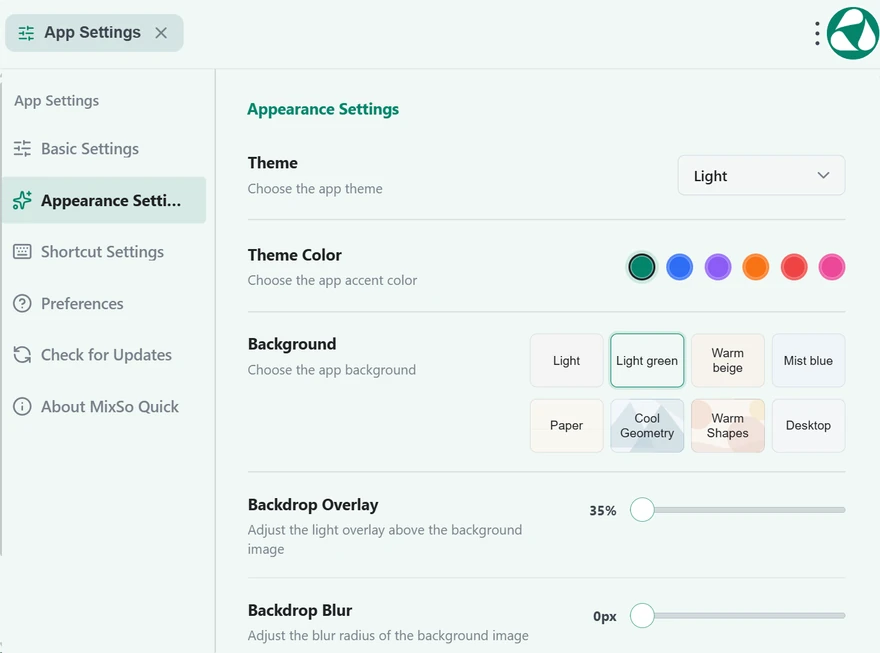Viewport: 880px width, 653px height.
Task: Click the 'Choose the app accent color' text
Action: (332, 280)
